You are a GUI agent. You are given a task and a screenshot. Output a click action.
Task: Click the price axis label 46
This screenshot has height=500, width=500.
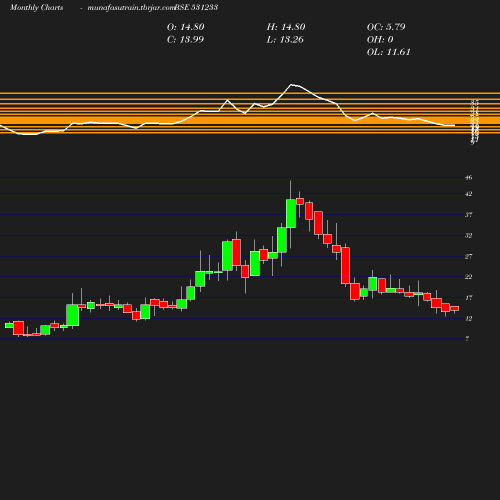(469, 178)
